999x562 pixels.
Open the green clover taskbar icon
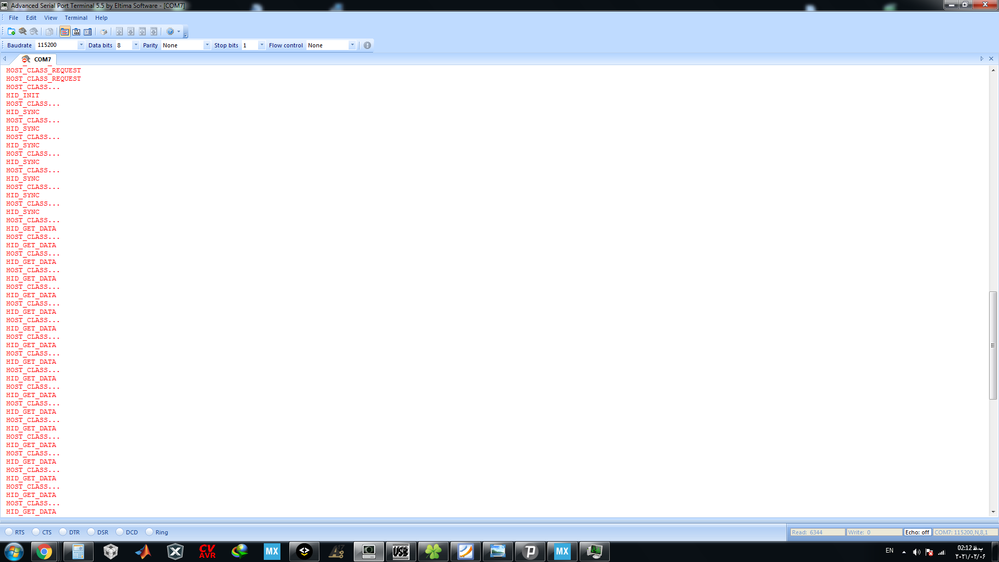coord(433,551)
